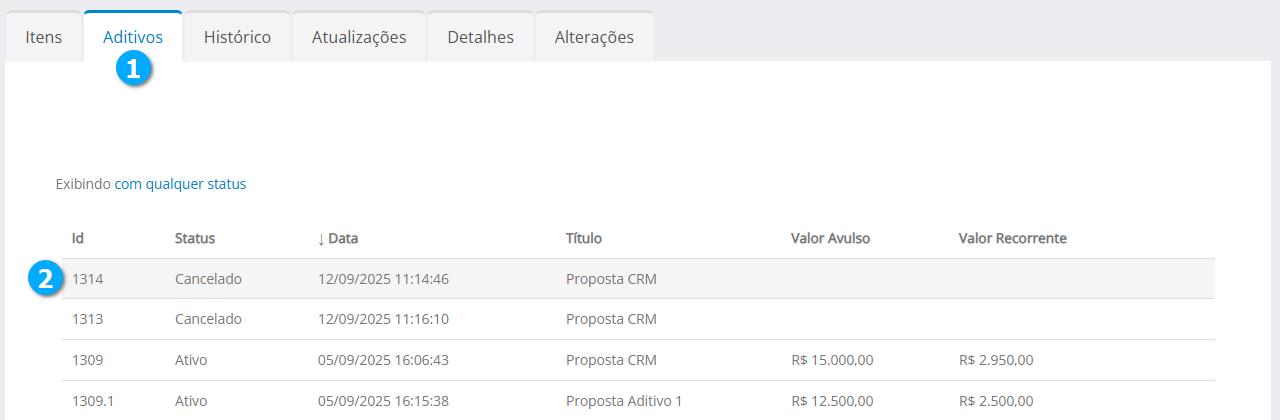
Task: Show the Alterações tab
Action: point(594,37)
